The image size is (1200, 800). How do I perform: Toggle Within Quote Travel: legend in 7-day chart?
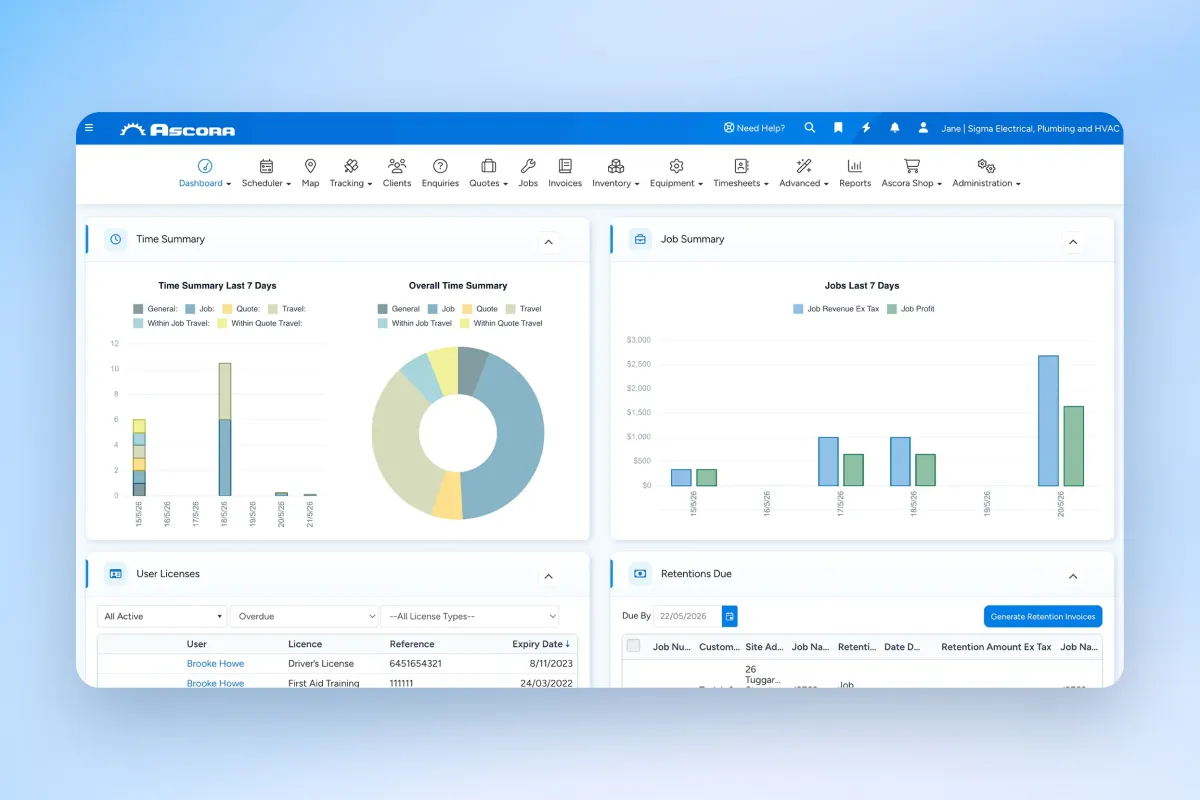click(259, 323)
